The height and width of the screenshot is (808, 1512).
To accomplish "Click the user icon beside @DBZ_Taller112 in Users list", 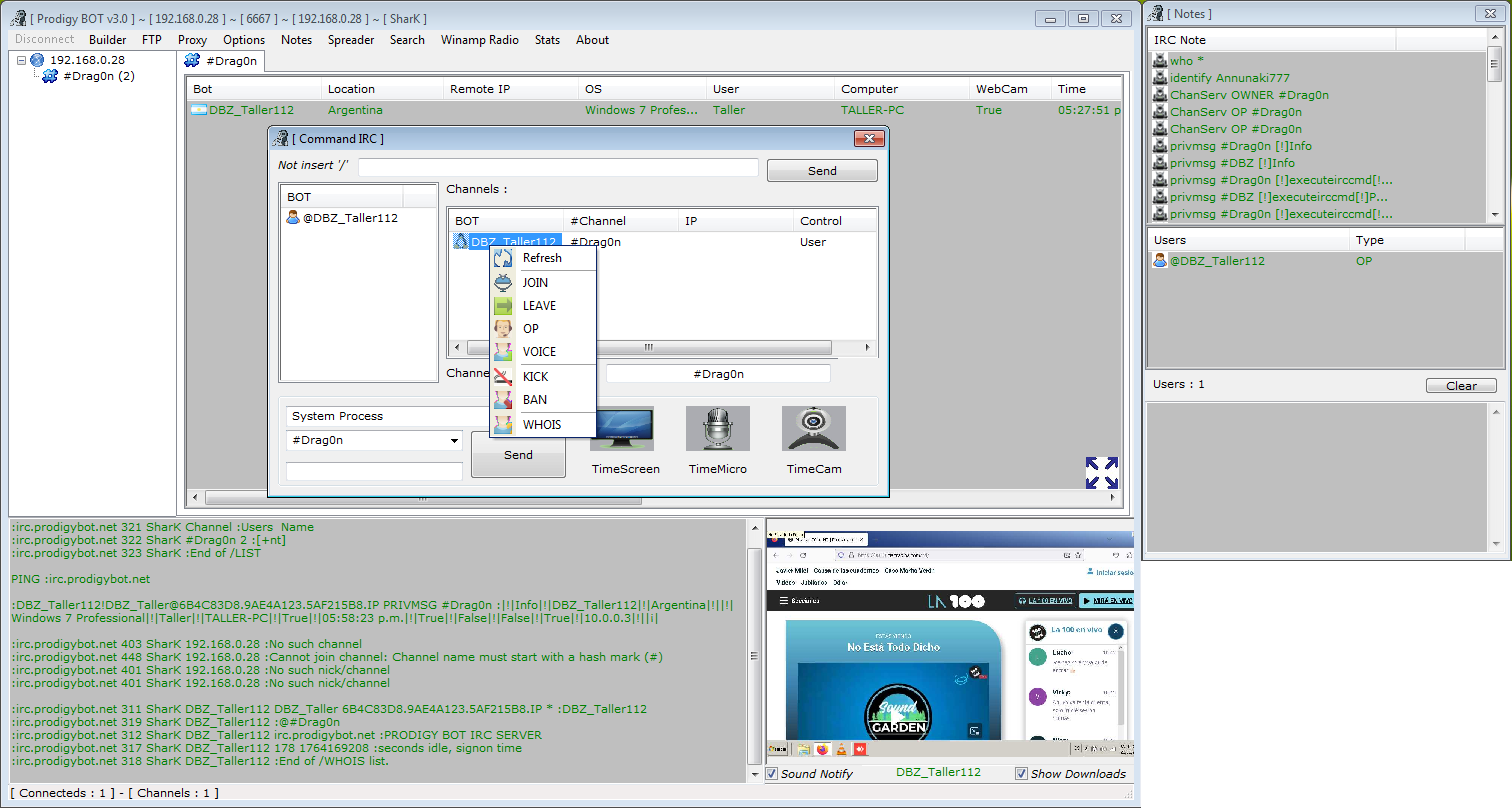I will 1160,261.
